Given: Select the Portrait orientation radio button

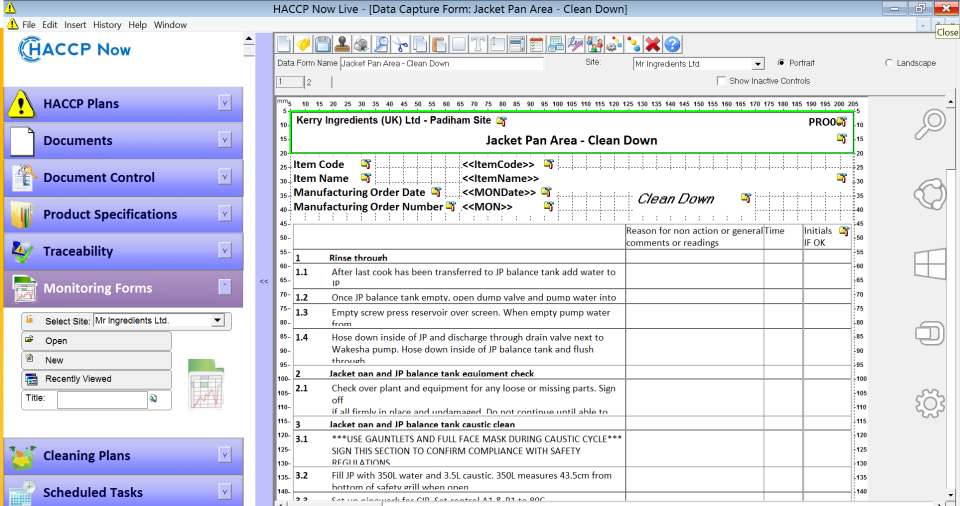Looking at the screenshot, I should coord(781,62).
